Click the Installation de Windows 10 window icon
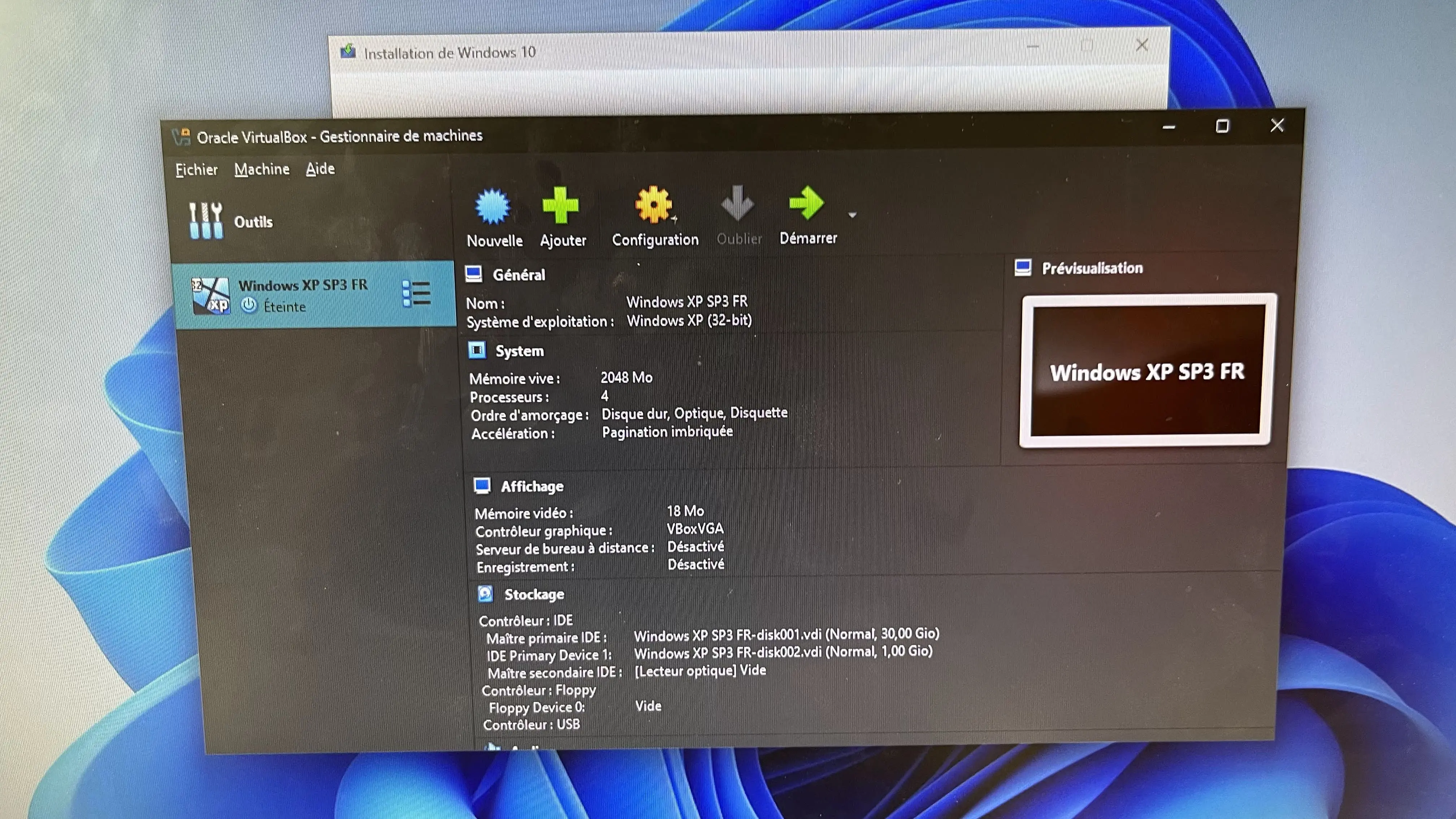Image resolution: width=1456 pixels, height=819 pixels. point(348,52)
